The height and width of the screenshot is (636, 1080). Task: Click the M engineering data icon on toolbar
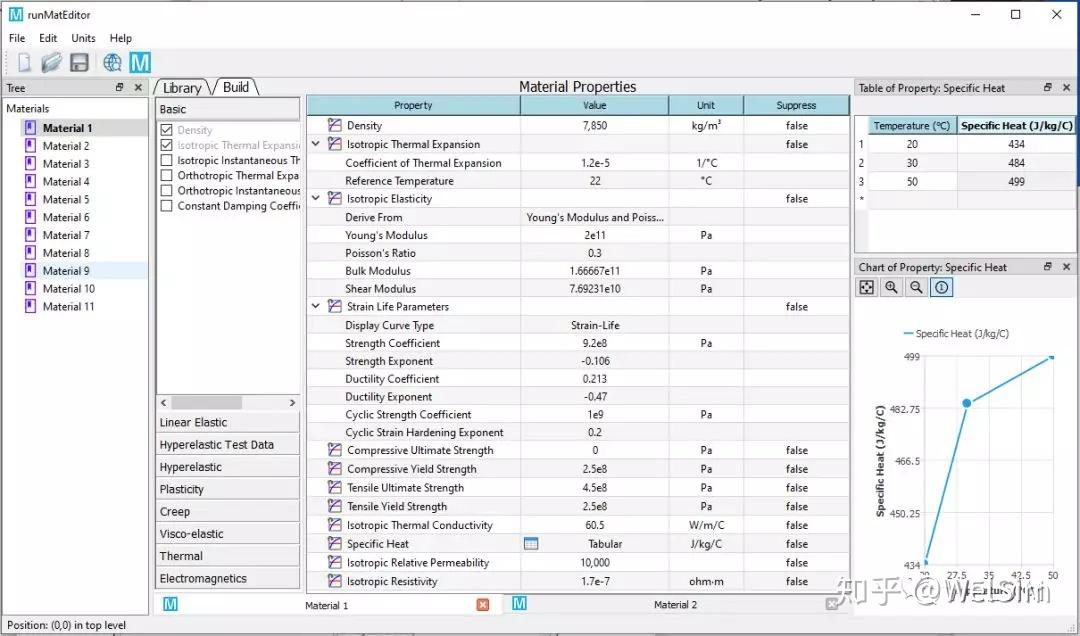pos(140,61)
